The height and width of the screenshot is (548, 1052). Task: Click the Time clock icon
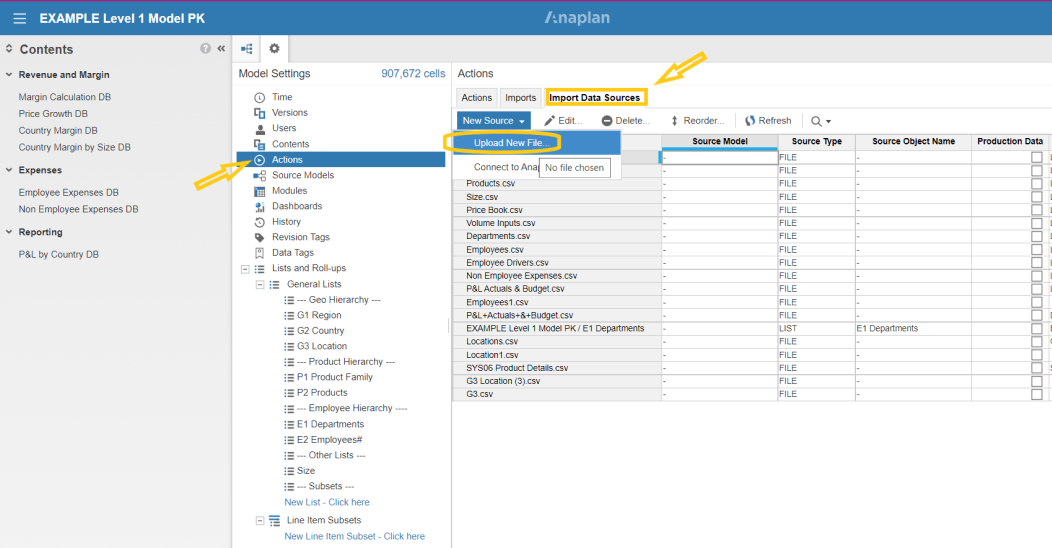[260, 98]
